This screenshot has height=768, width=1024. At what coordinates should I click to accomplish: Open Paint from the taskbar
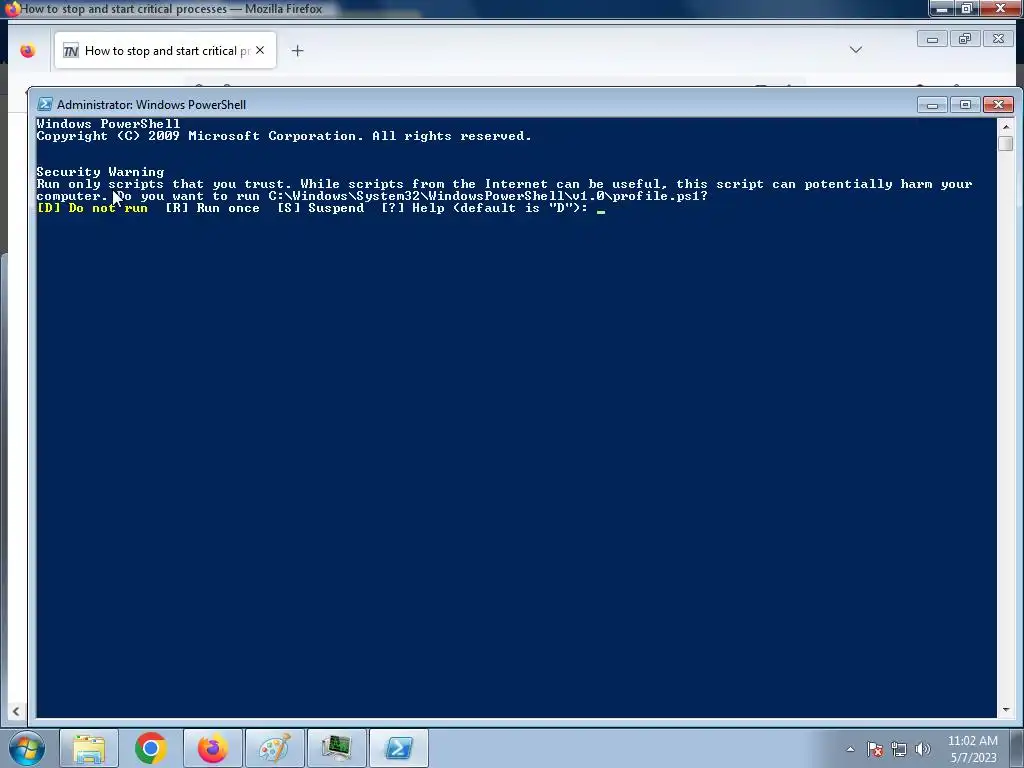click(x=275, y=748)
